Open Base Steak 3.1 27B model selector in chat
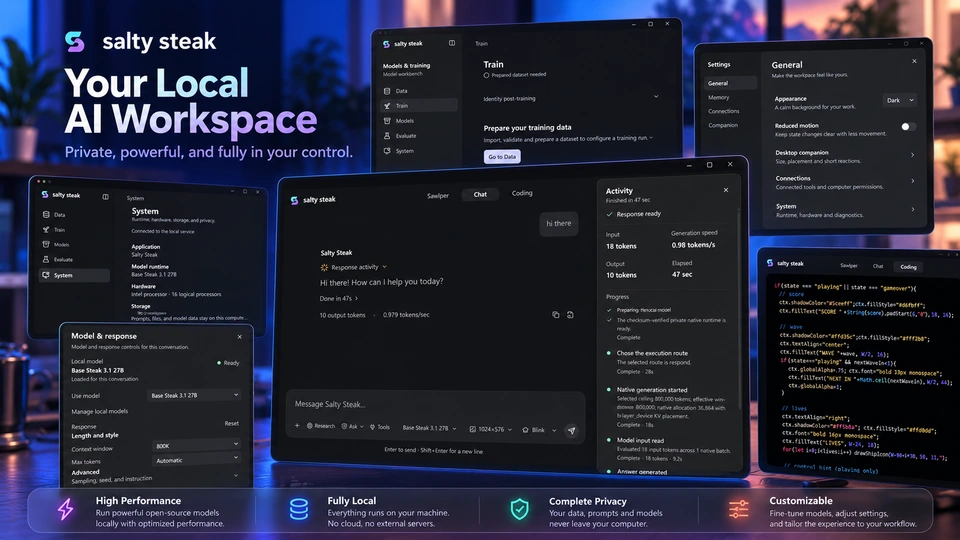Viewport: 960px width, 540px height. 429,428
